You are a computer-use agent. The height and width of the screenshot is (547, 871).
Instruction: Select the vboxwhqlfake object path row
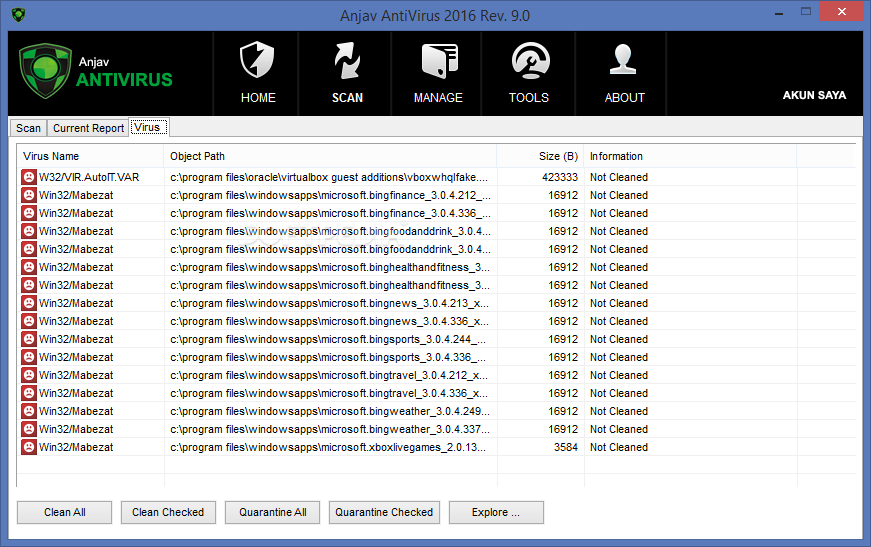[329, 177]
